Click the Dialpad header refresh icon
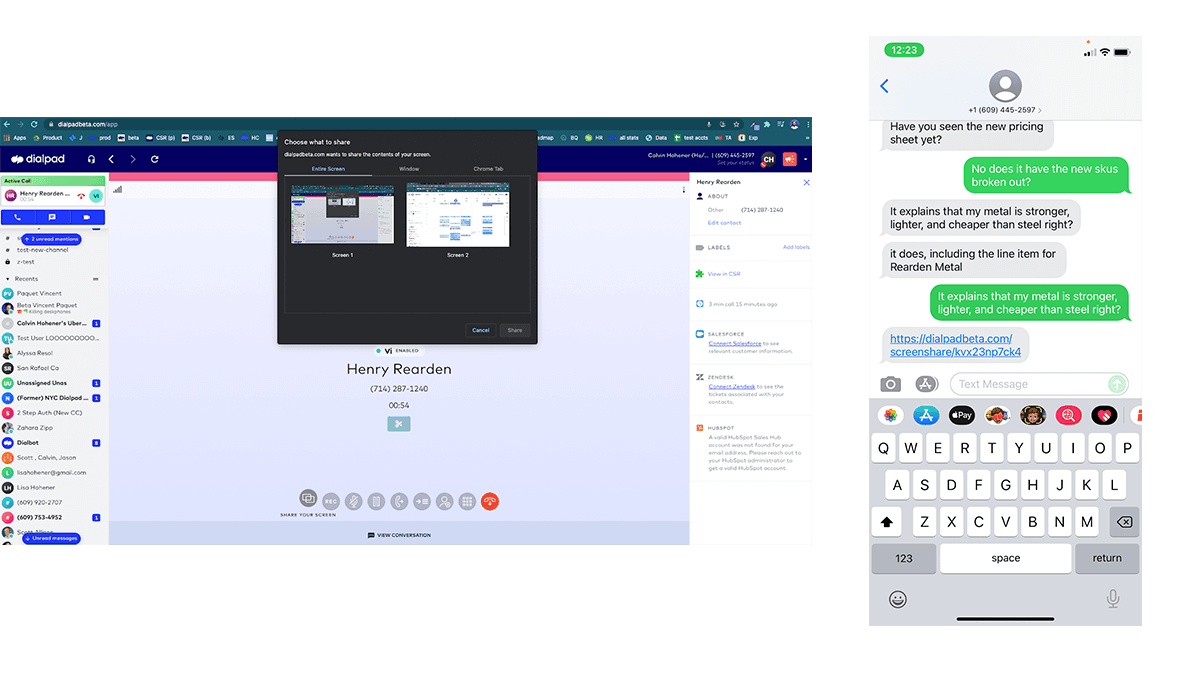Viewport: 1177px width, 681px height. coord(155,159)
